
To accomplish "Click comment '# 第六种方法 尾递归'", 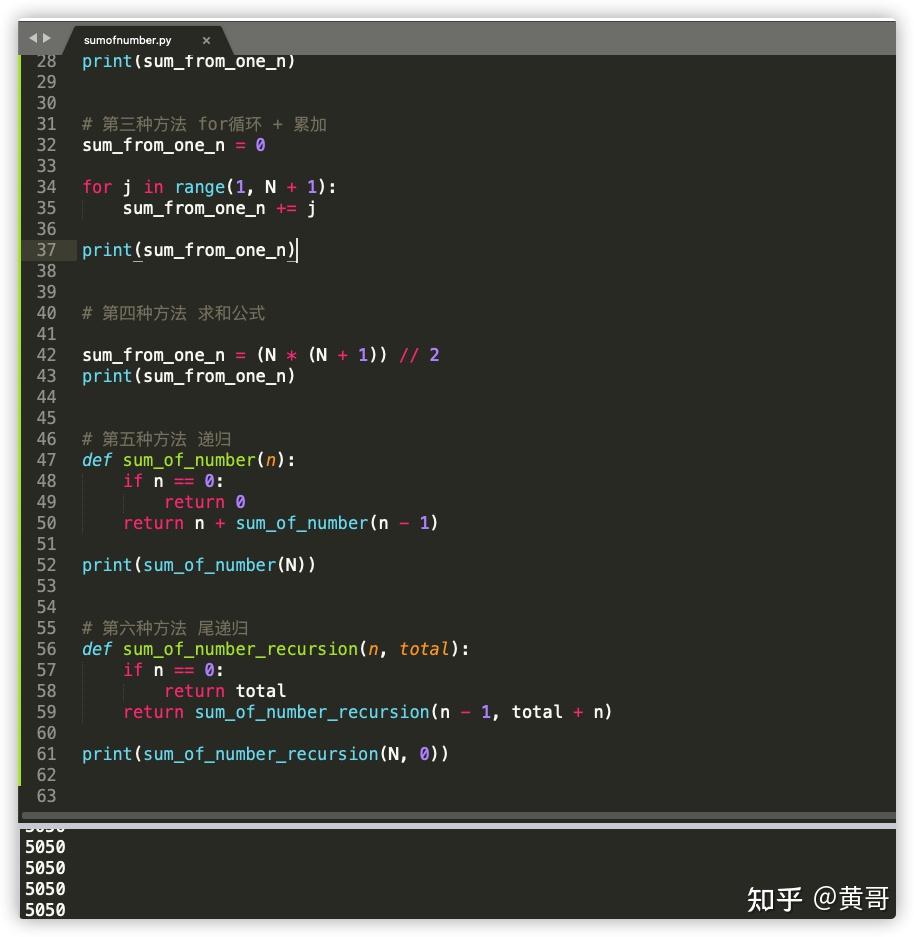I will (x=165, y=628).
